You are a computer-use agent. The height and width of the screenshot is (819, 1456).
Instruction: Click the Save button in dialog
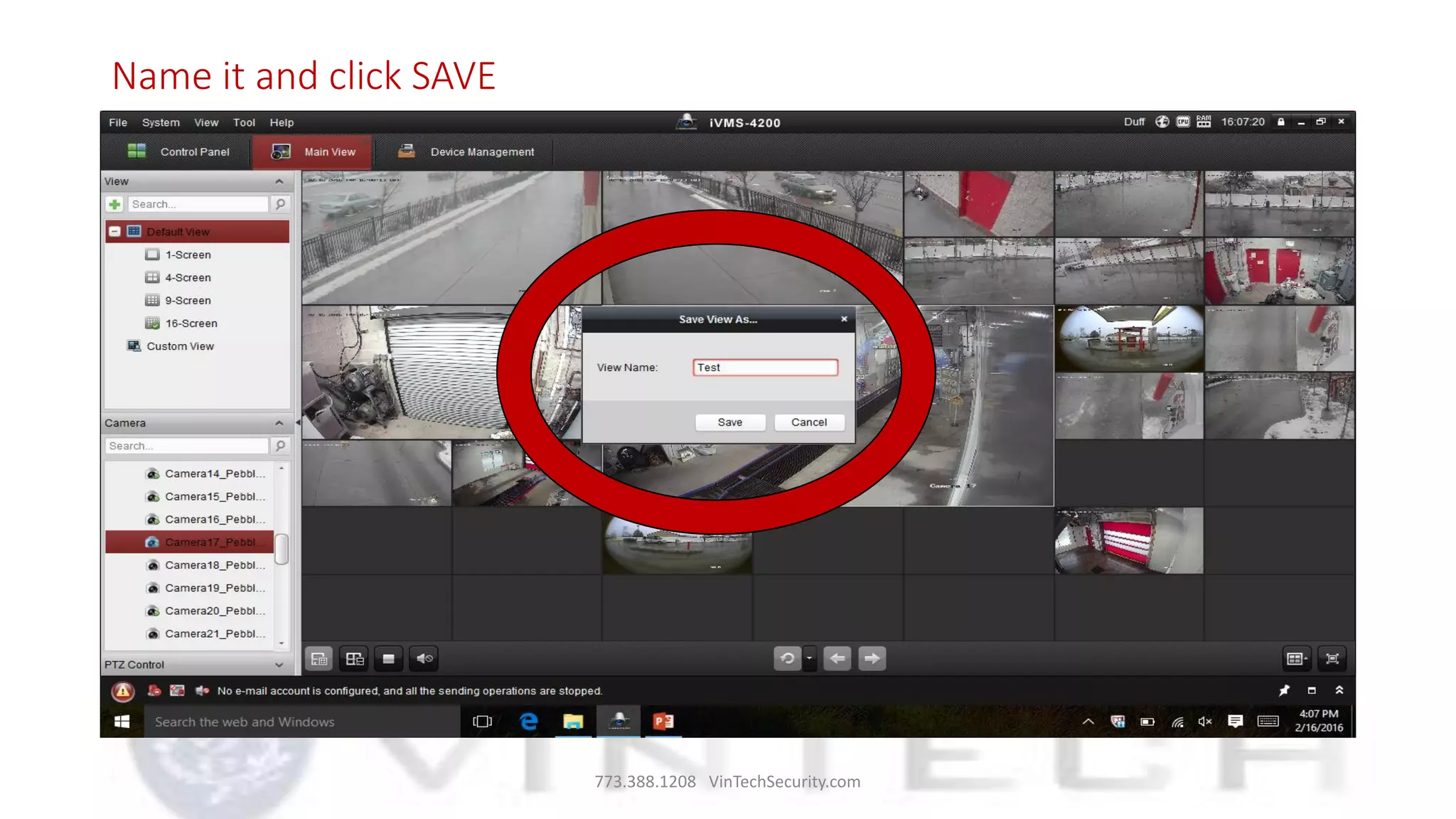pyautogui.click(x=730, y=422)
